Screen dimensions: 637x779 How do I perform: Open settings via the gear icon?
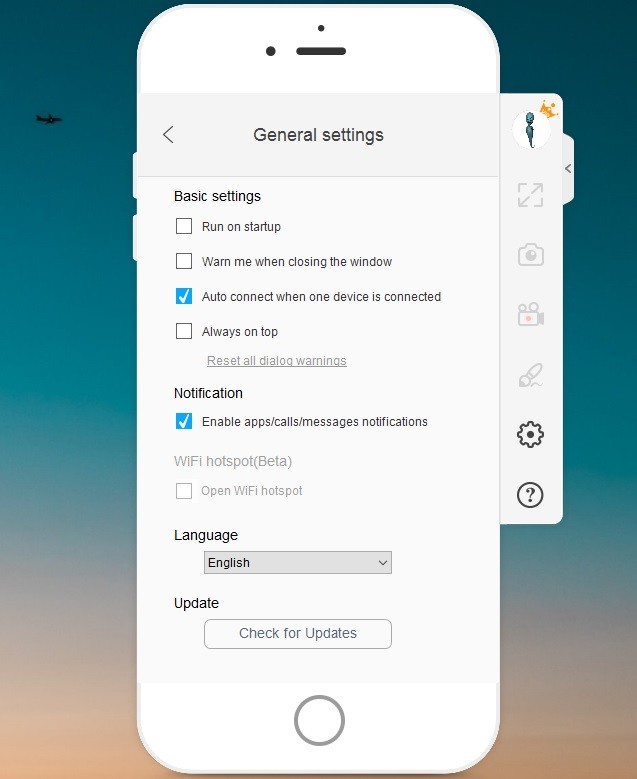[530, 435]
